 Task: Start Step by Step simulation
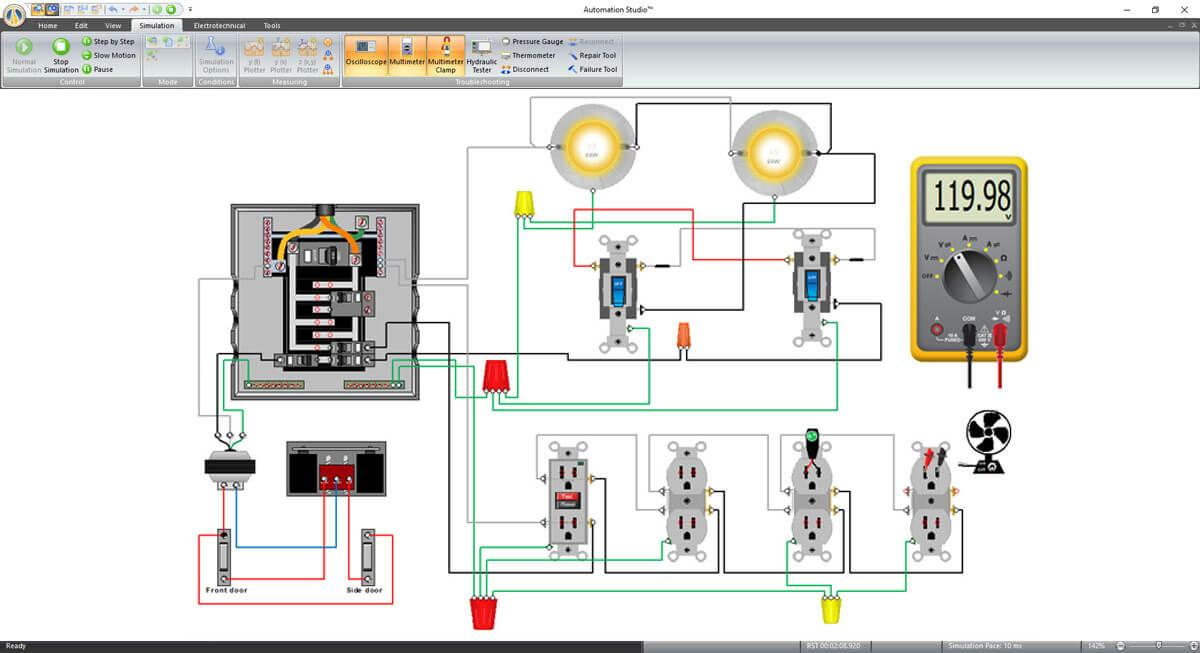108,42
